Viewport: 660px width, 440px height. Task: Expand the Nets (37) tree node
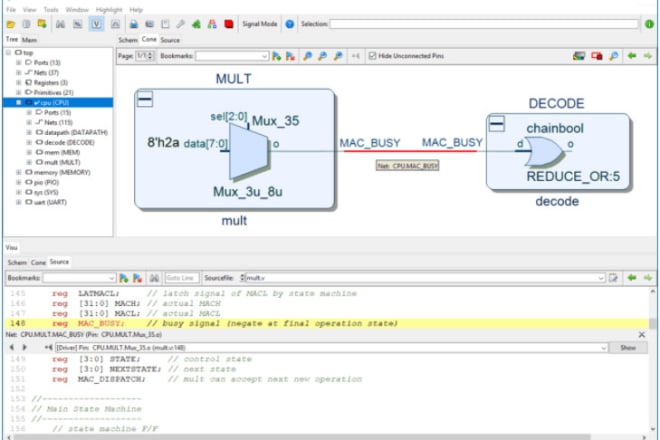[x=19, y=72]
